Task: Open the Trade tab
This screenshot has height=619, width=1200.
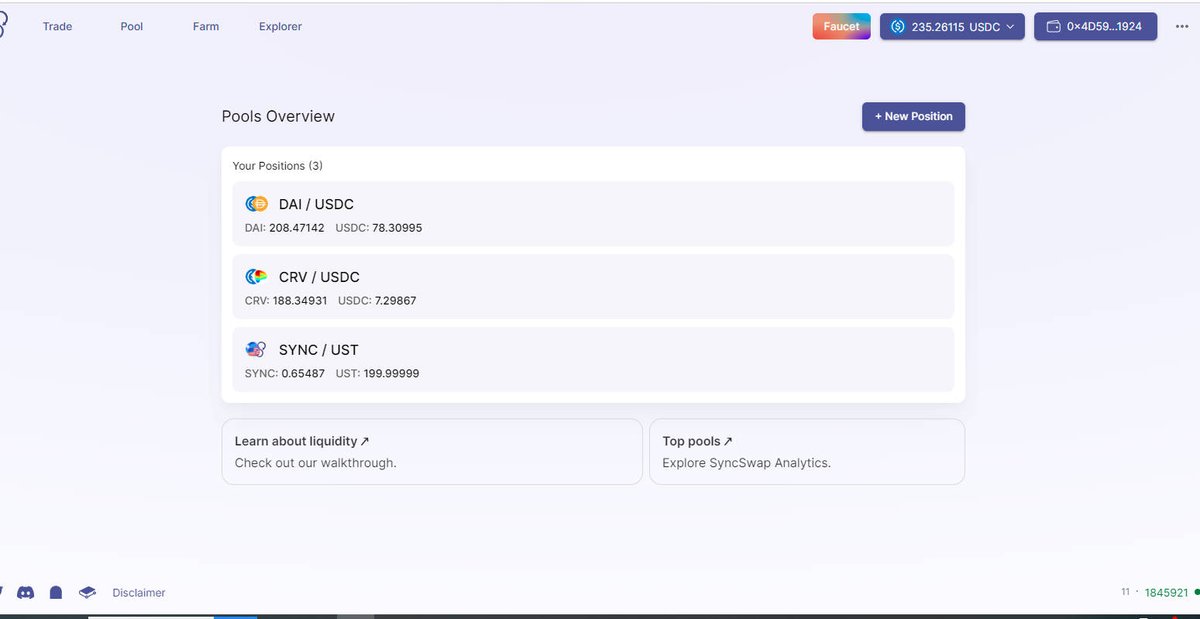Action: [x=57, y=26]
